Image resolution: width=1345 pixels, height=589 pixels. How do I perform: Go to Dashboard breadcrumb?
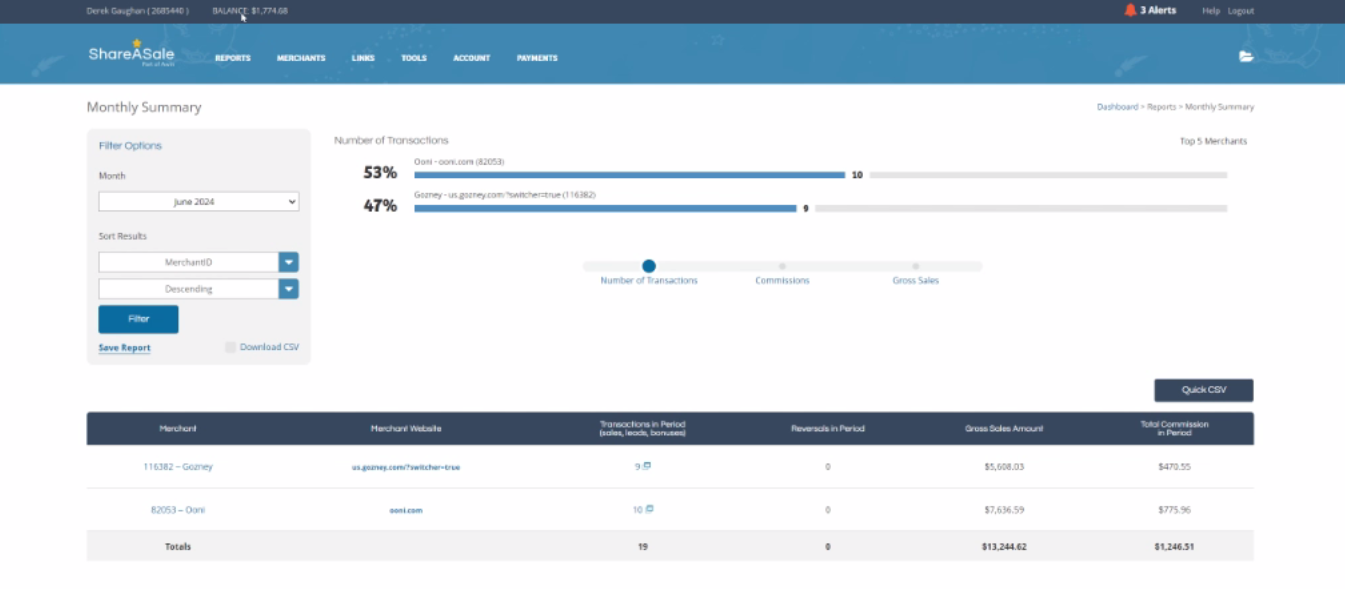(x=1117, y=107)
